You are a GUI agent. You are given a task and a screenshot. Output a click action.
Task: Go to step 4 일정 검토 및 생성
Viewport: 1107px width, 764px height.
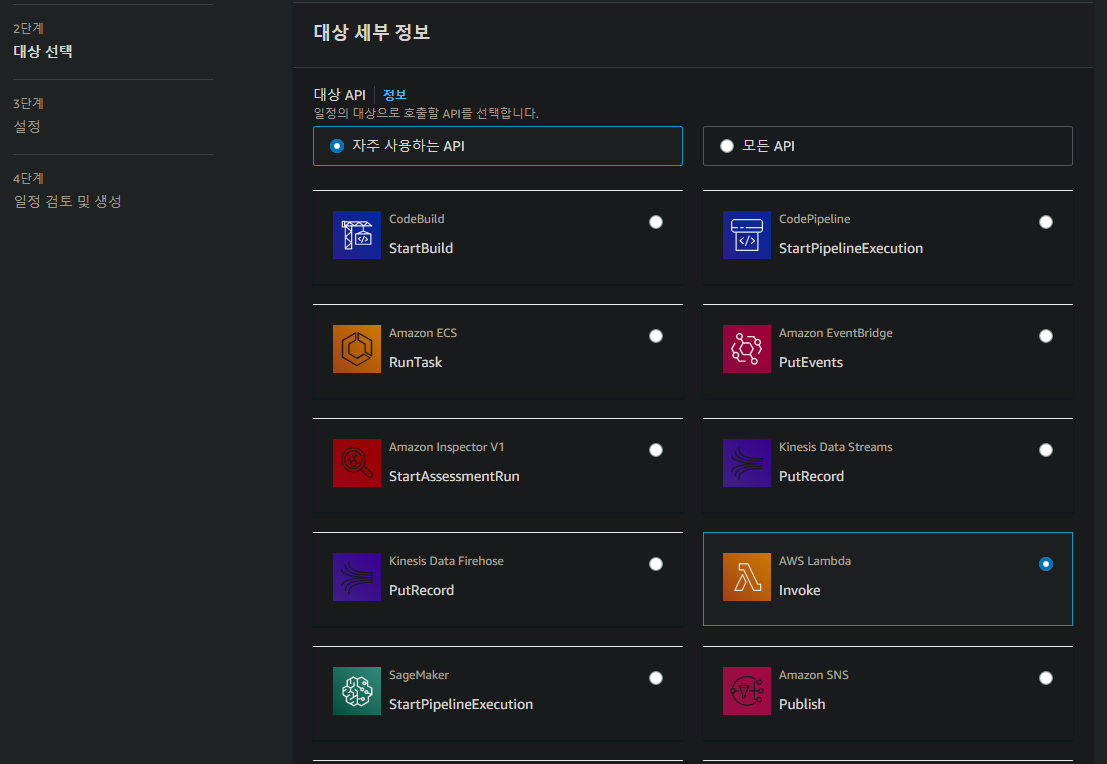pos(67,201)
